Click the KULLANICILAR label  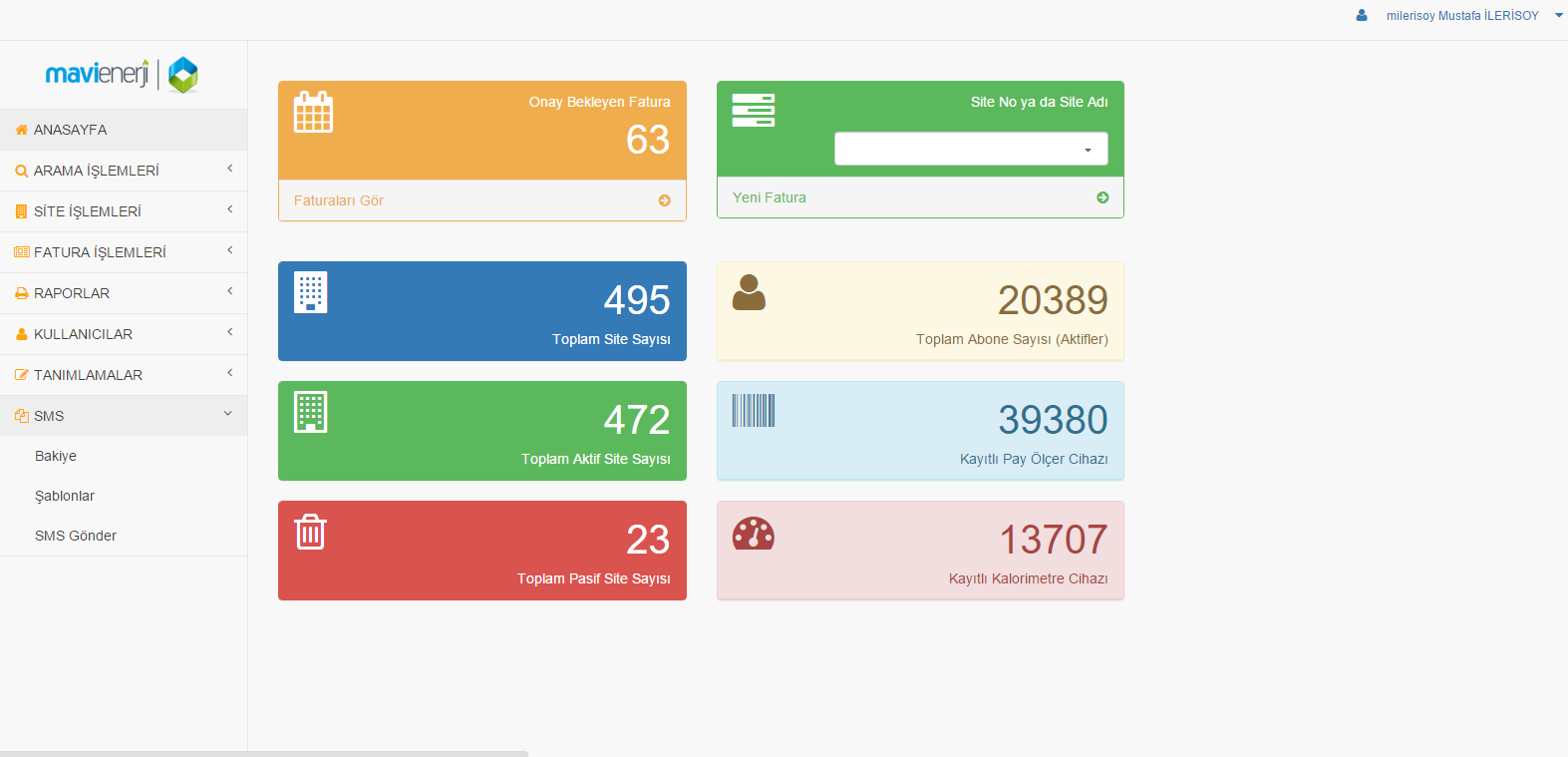point(83,334)
